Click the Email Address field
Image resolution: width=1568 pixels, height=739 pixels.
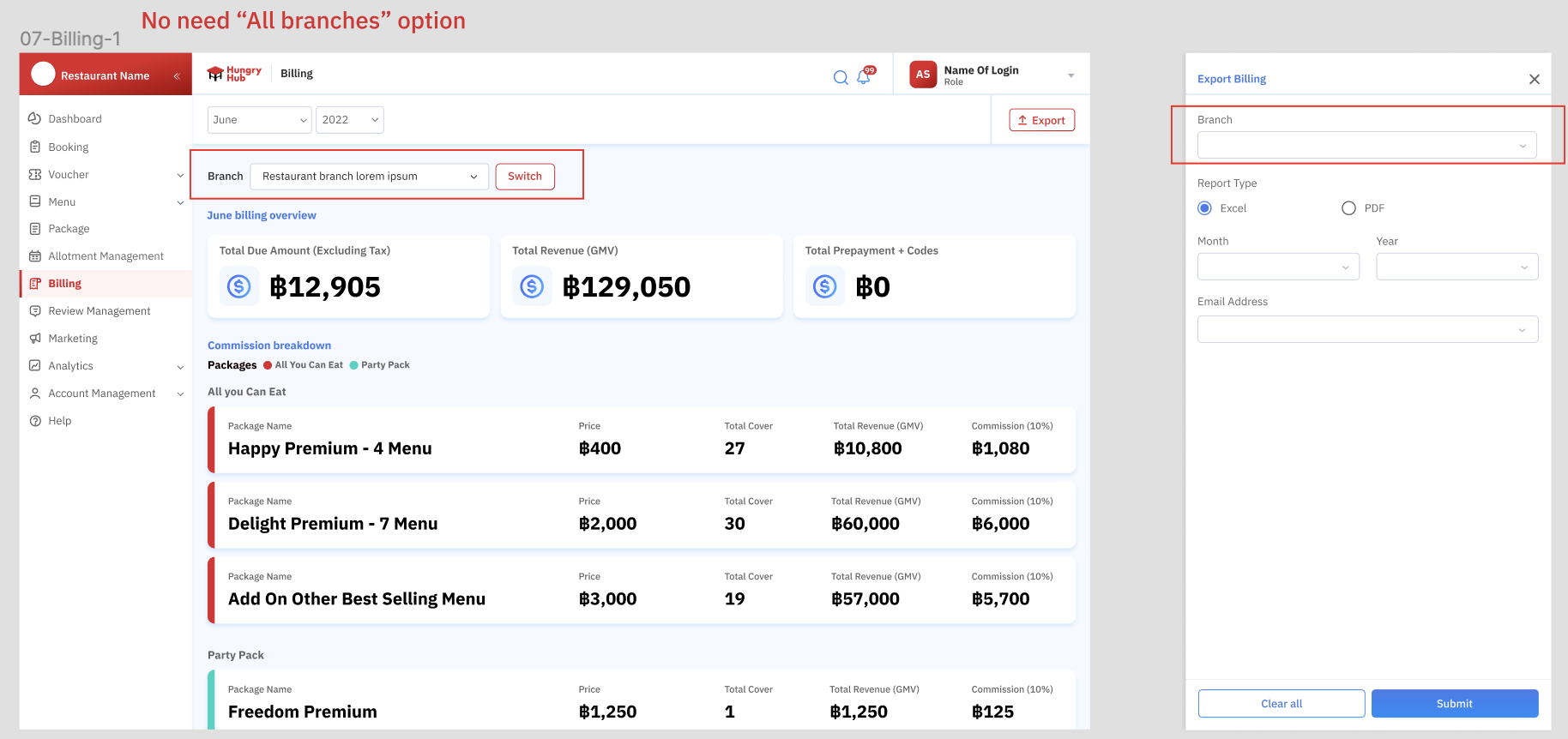(x=1366, y=329)
